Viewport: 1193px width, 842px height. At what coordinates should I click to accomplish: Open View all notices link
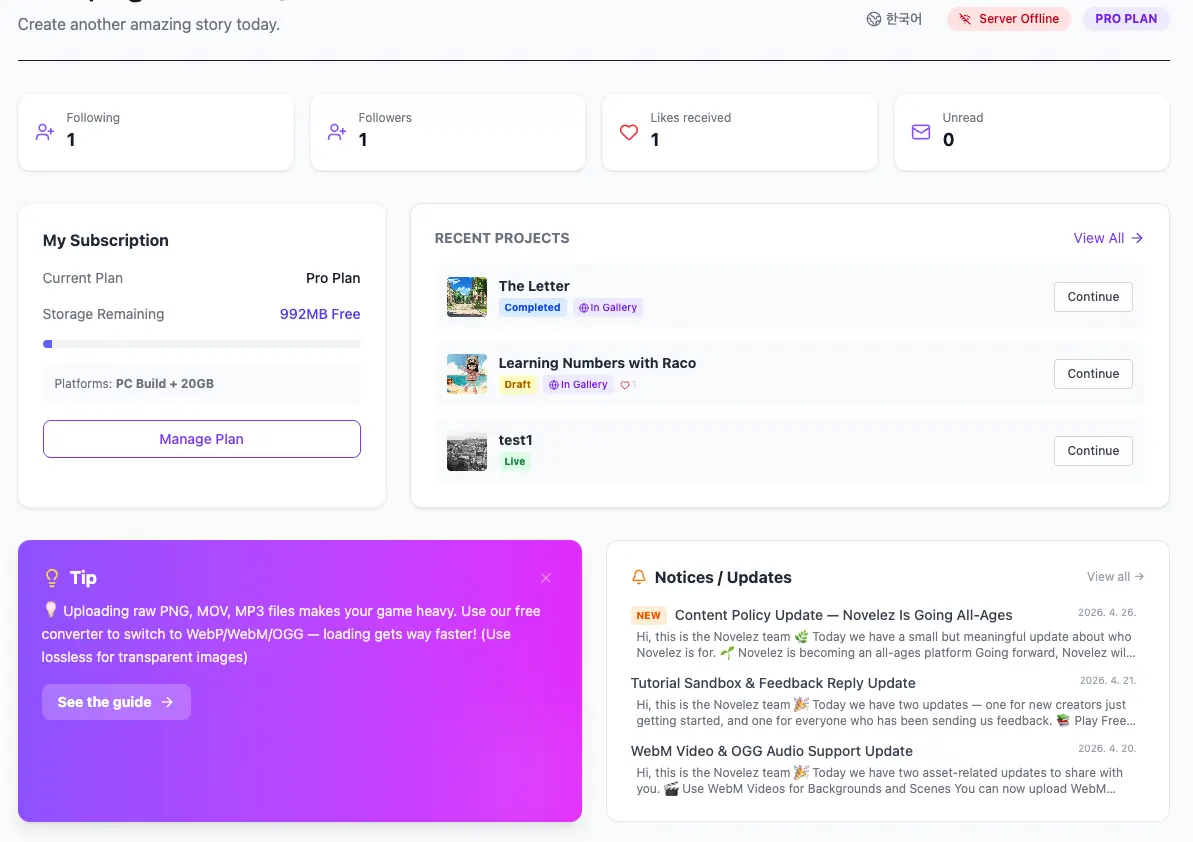point(1115,577)
